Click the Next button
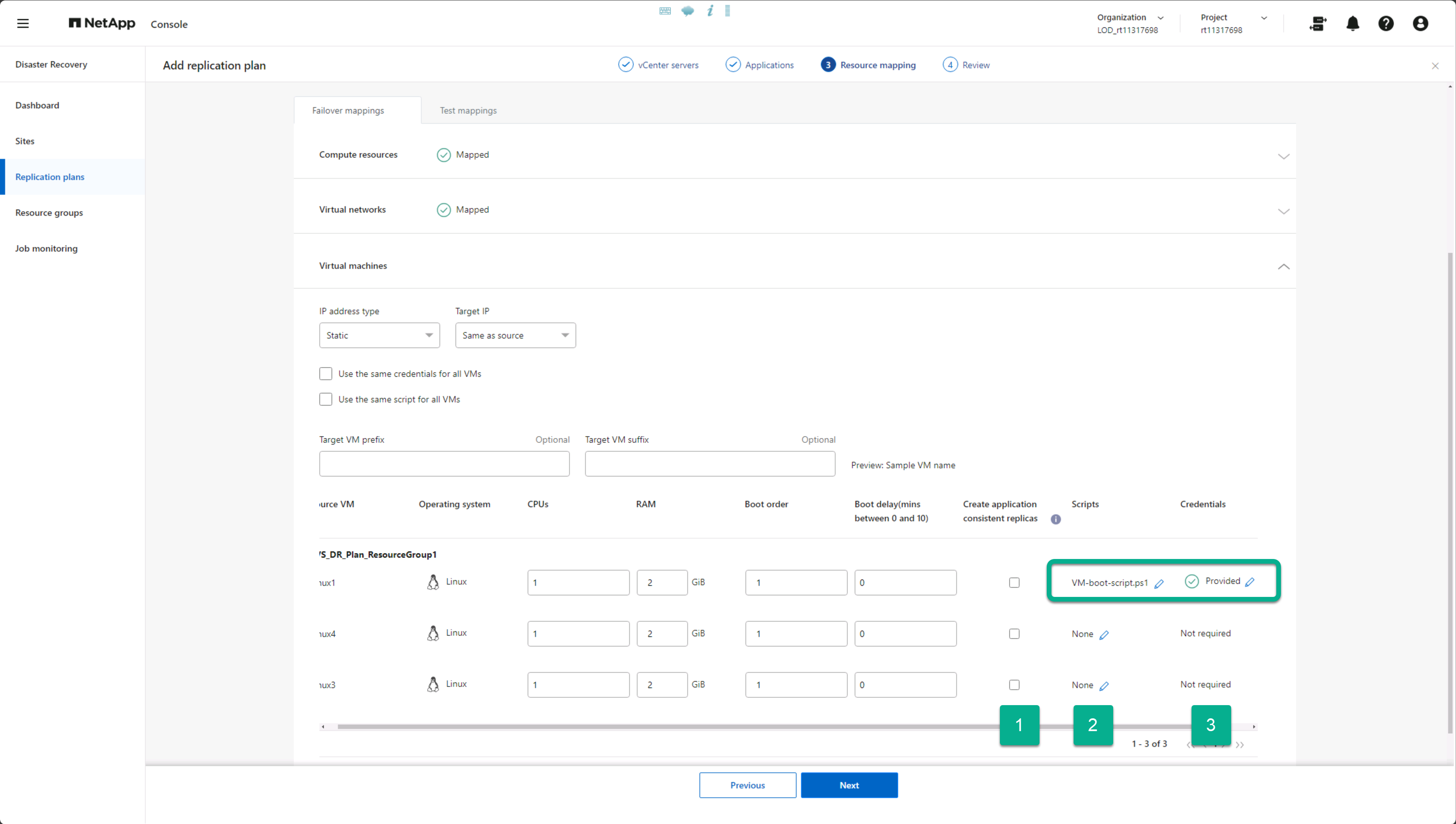 (848, 785)
